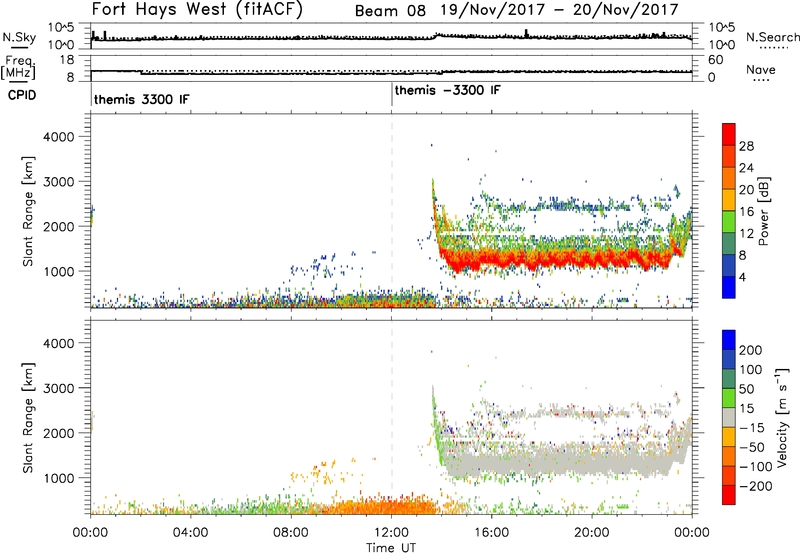
Task: Click the '200' value on the Velocity colorbar
Action: coord(751,350)
